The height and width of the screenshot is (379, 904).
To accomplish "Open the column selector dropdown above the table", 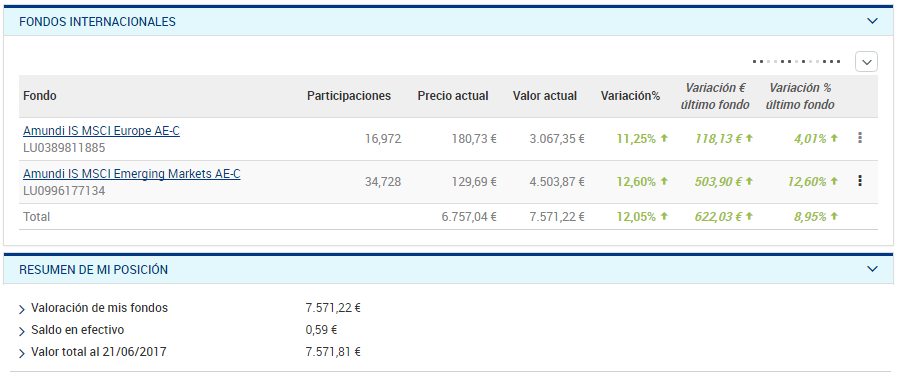I will pos(866,61).
